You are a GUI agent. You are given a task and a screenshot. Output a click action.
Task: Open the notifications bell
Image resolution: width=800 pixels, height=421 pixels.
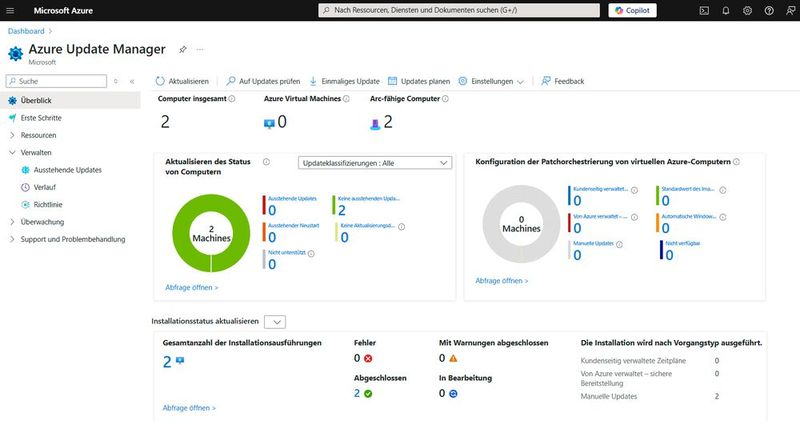pyautogui.click(x=726, y=10)
